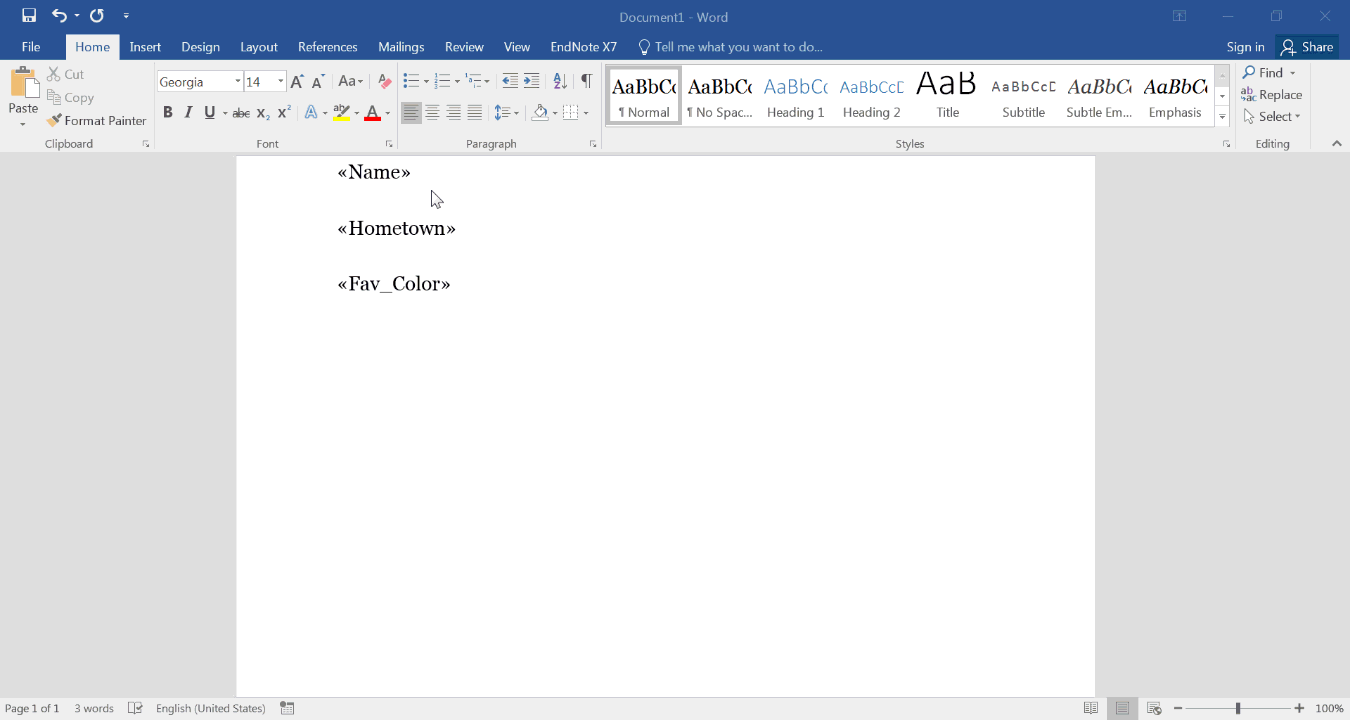The height and width of the screenshot is (720, 1350).
Task: Switch to the Insert tab
Action: (145, 47)
